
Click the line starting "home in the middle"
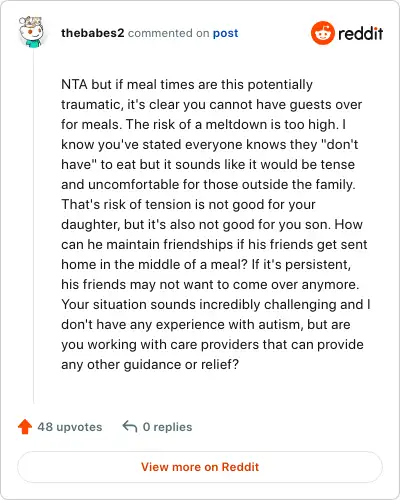pos(206,264)
